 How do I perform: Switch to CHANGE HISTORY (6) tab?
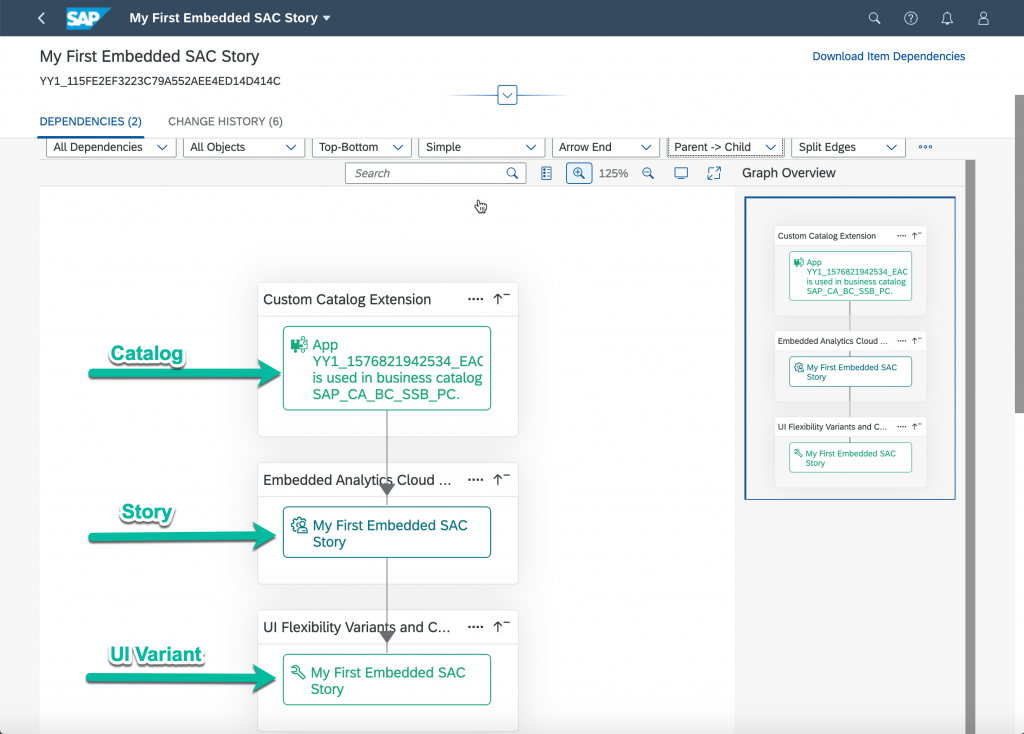click(225, 121)
